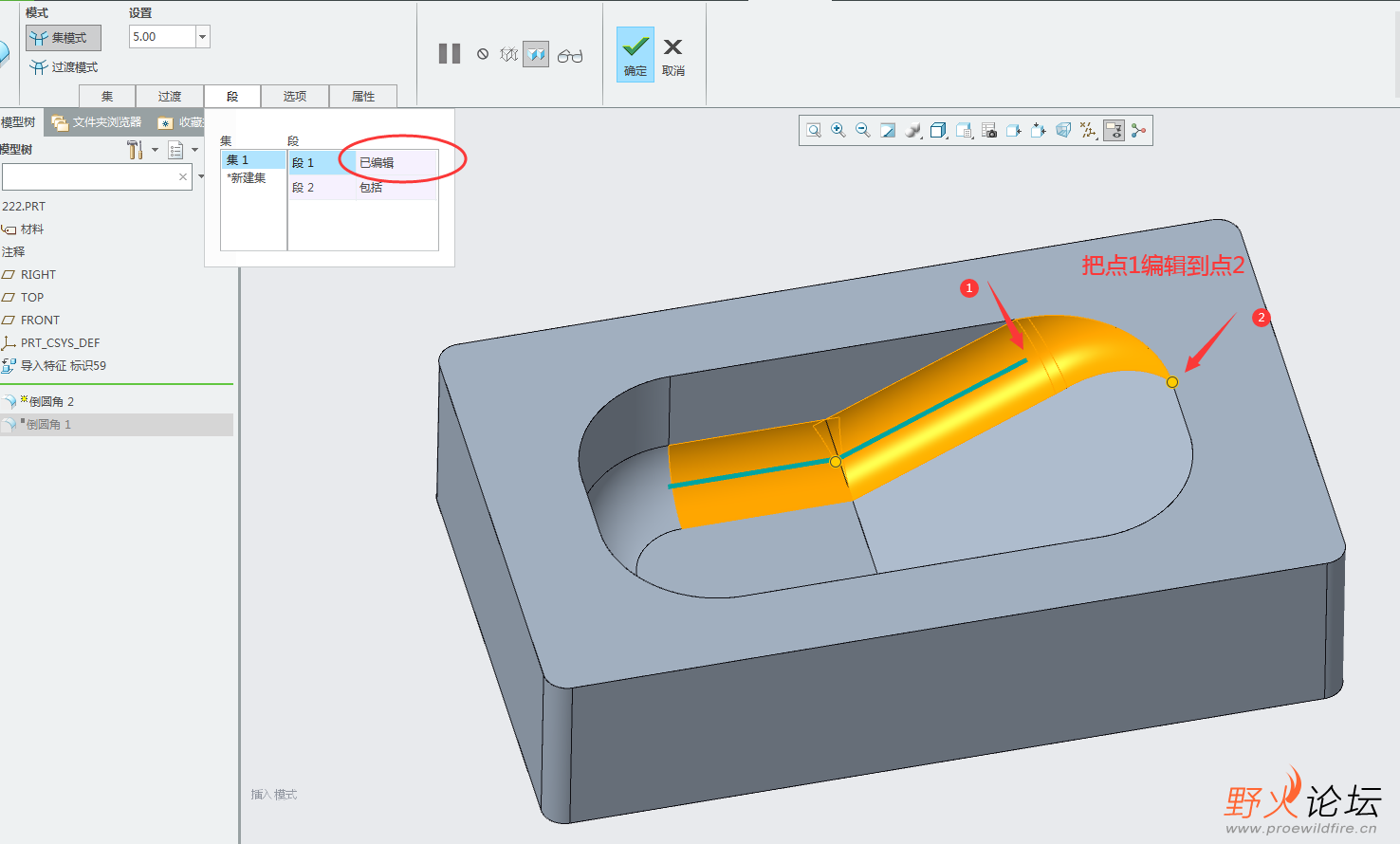
Task: Click the 5.00 radius value field
Action: pos(162,37)
